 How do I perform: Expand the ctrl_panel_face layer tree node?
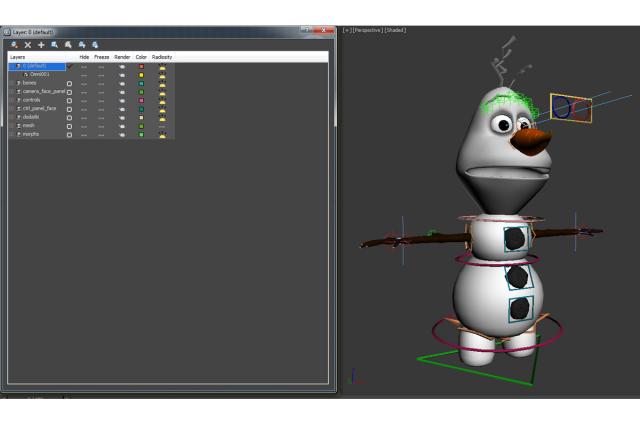(x=11, y=109)
